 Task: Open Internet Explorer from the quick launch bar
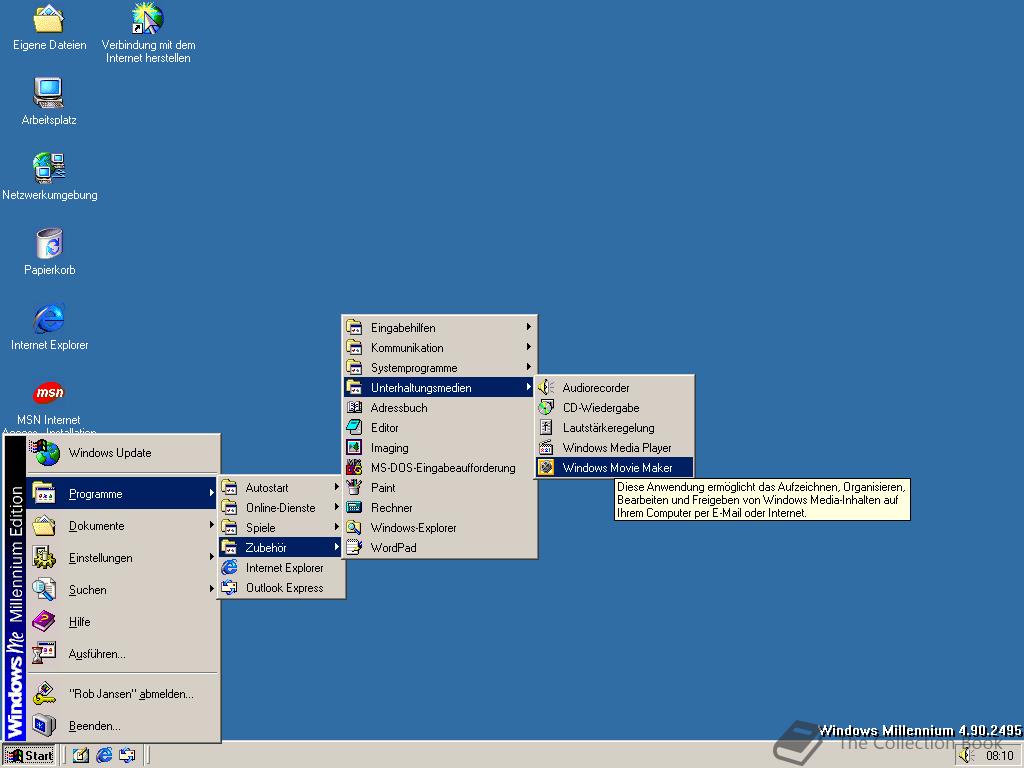104,756
